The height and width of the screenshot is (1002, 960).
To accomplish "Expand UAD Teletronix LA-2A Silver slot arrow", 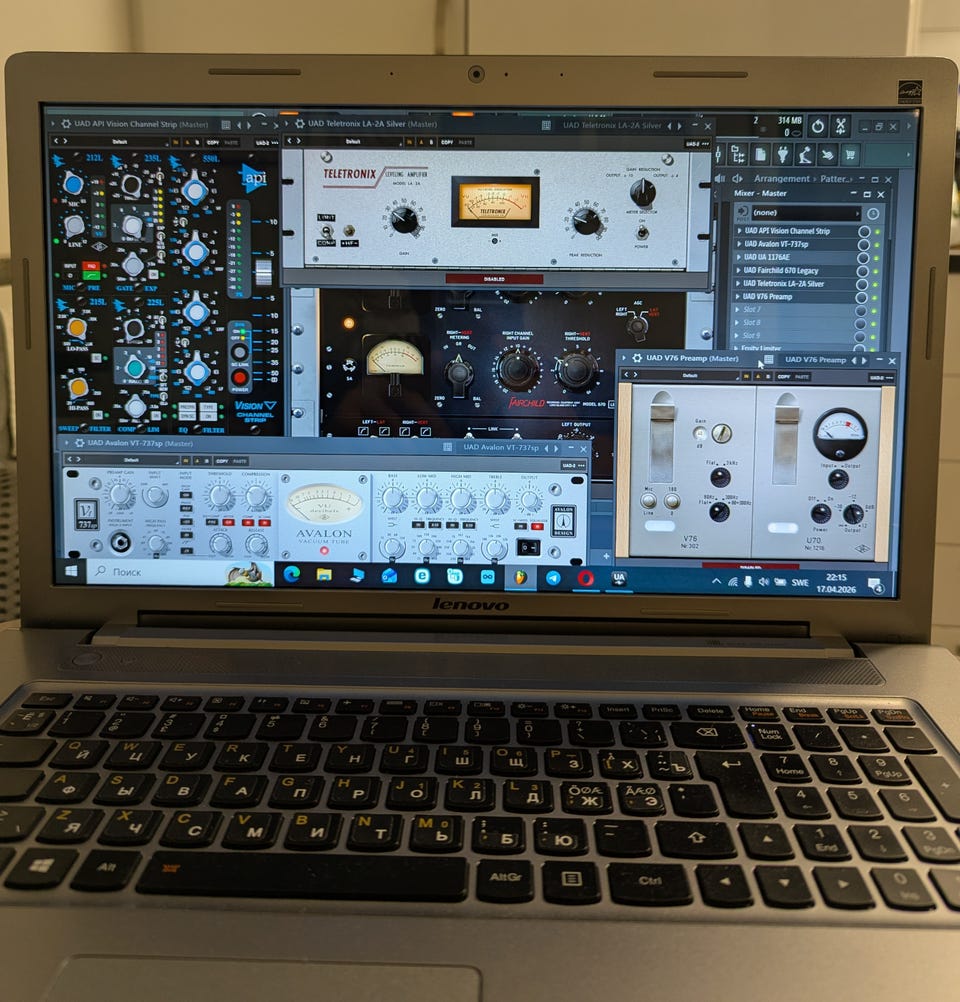I will pyautogui.click(x=739, y=284).
